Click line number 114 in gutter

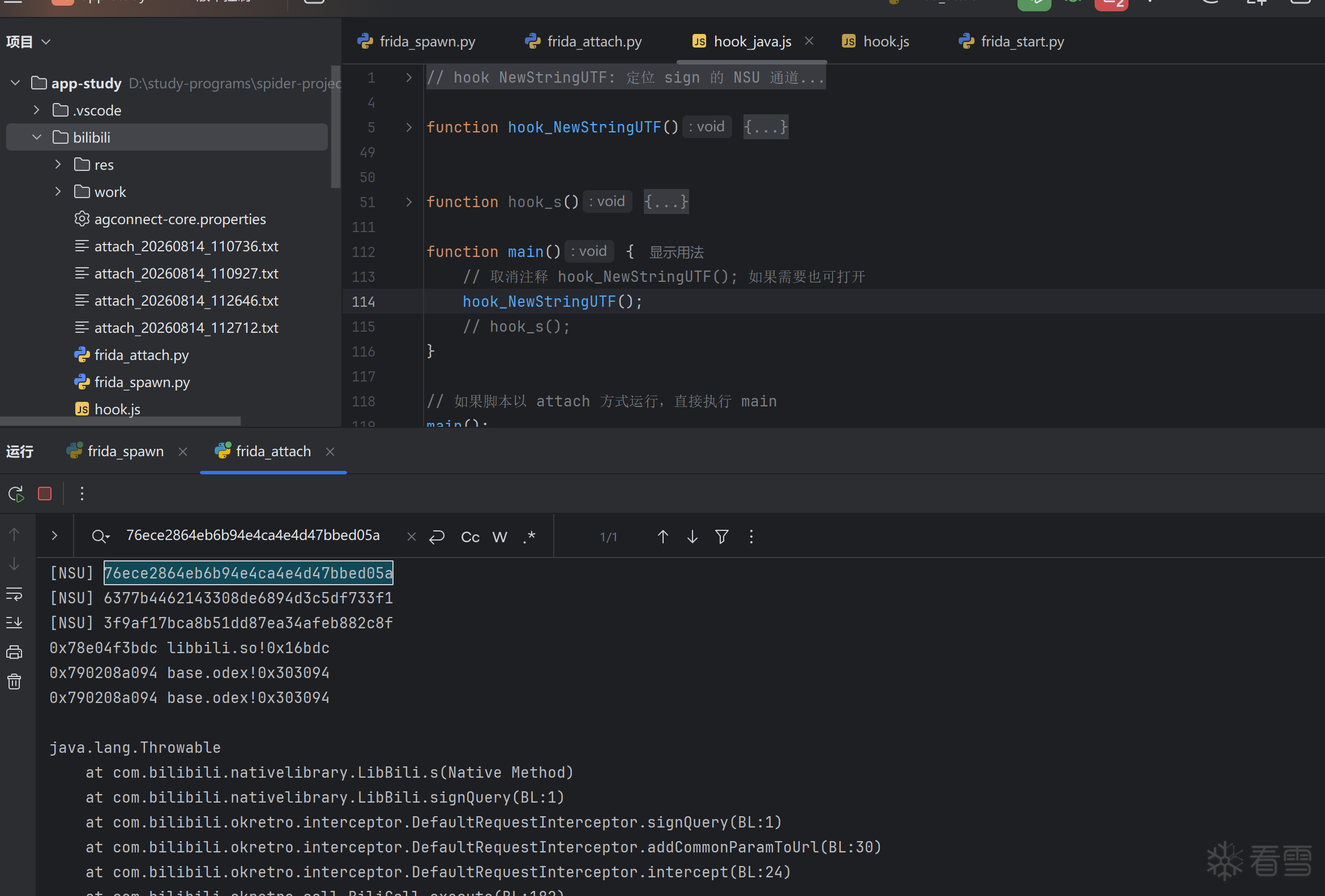[363, 302]
